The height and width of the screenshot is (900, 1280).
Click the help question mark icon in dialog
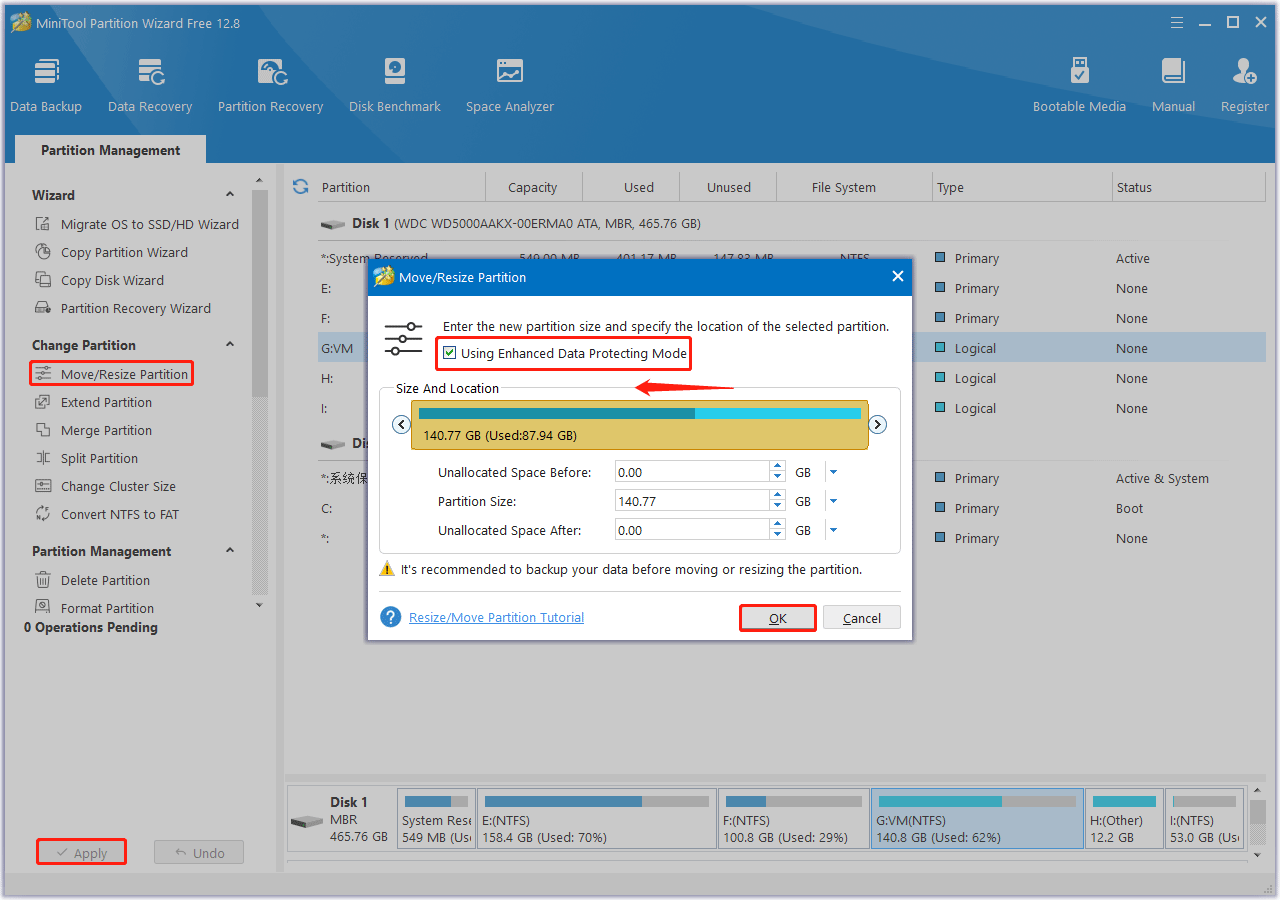click(x=391, y=617)
